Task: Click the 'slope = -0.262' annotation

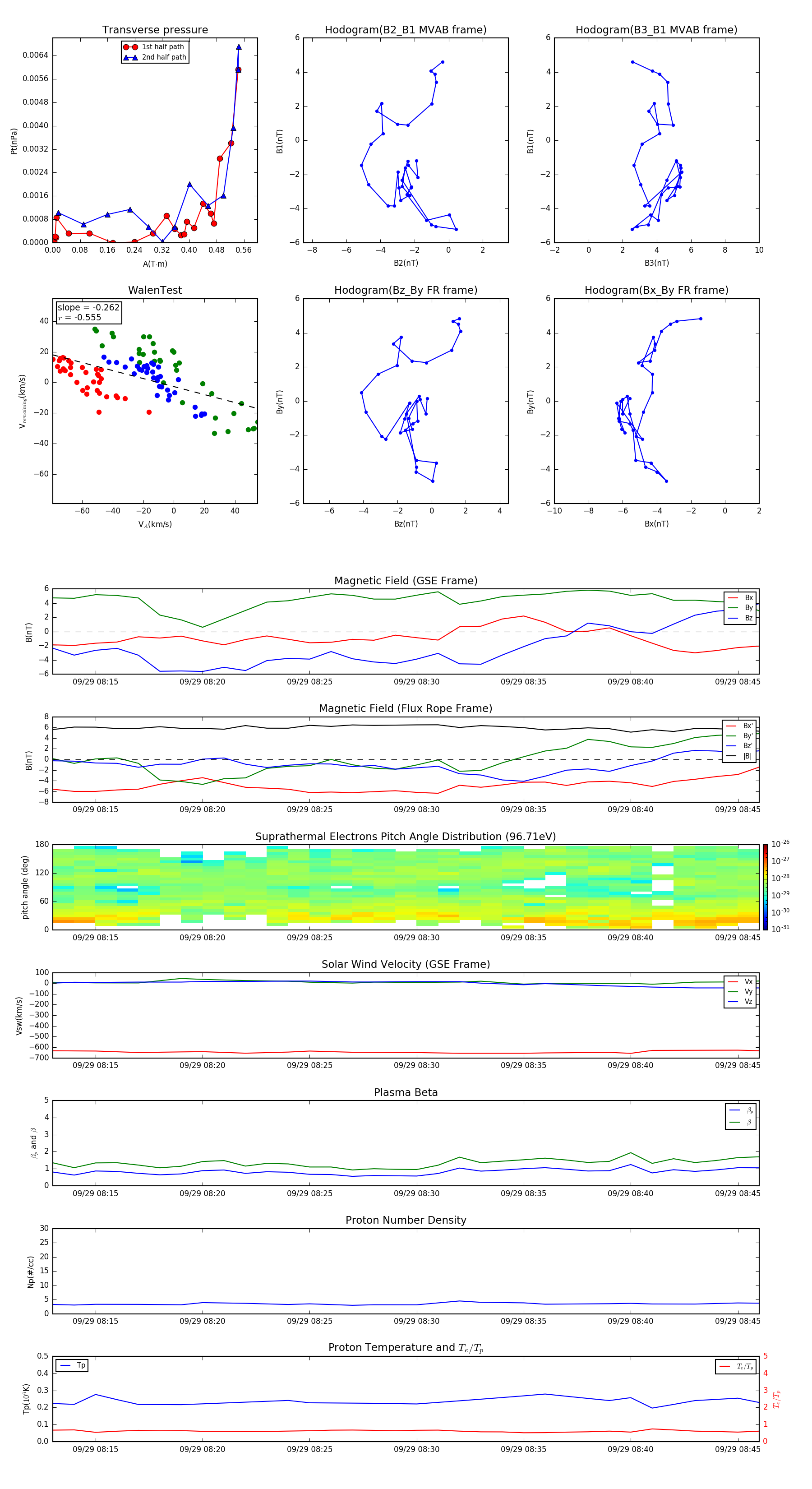Action: coord(88,308)
